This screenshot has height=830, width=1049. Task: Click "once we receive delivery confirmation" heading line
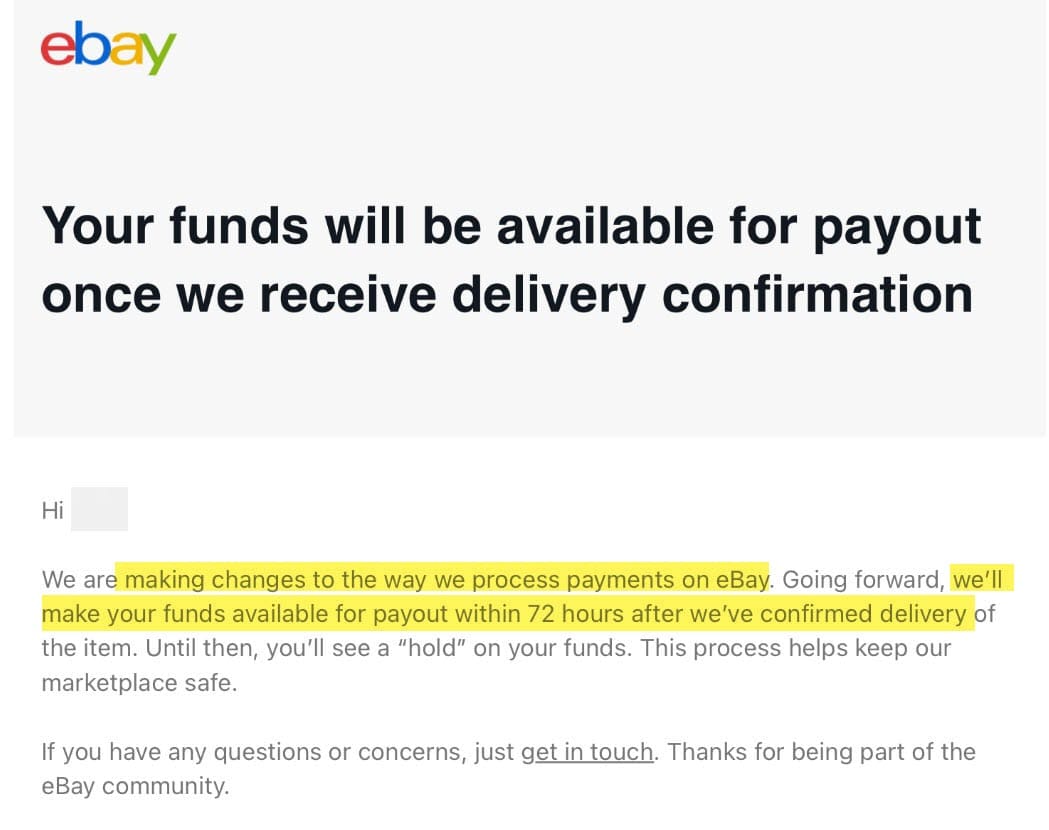click(507, 295)
